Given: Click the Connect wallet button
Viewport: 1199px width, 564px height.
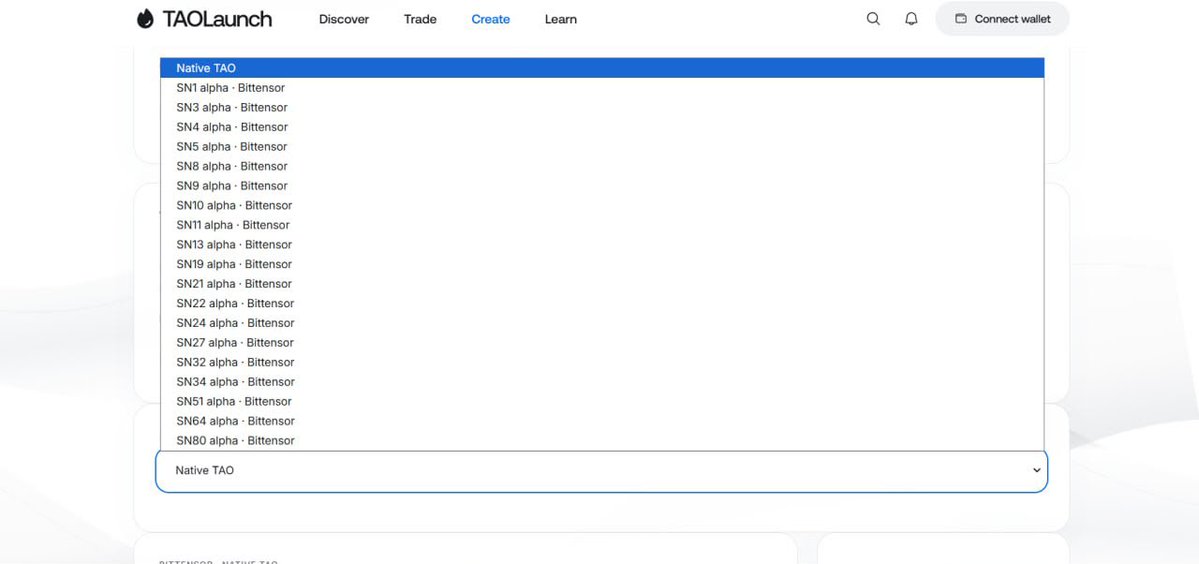Looking at the screenshot, I should click(1002, 19).
